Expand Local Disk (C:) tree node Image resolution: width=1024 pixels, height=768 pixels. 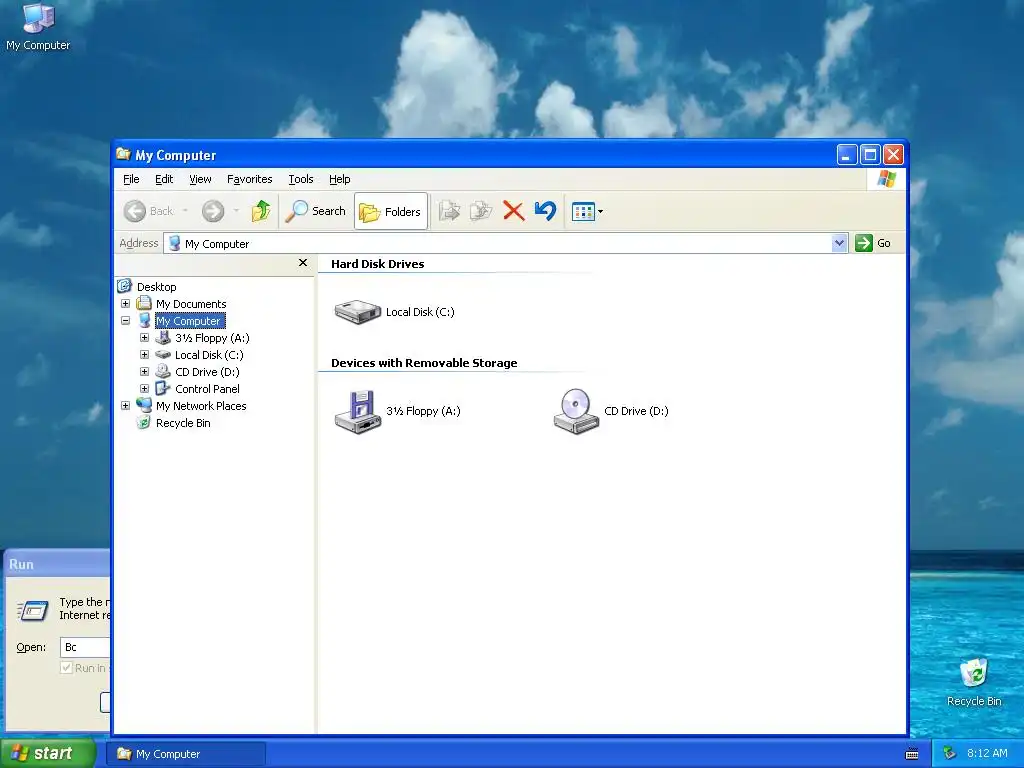144,355
